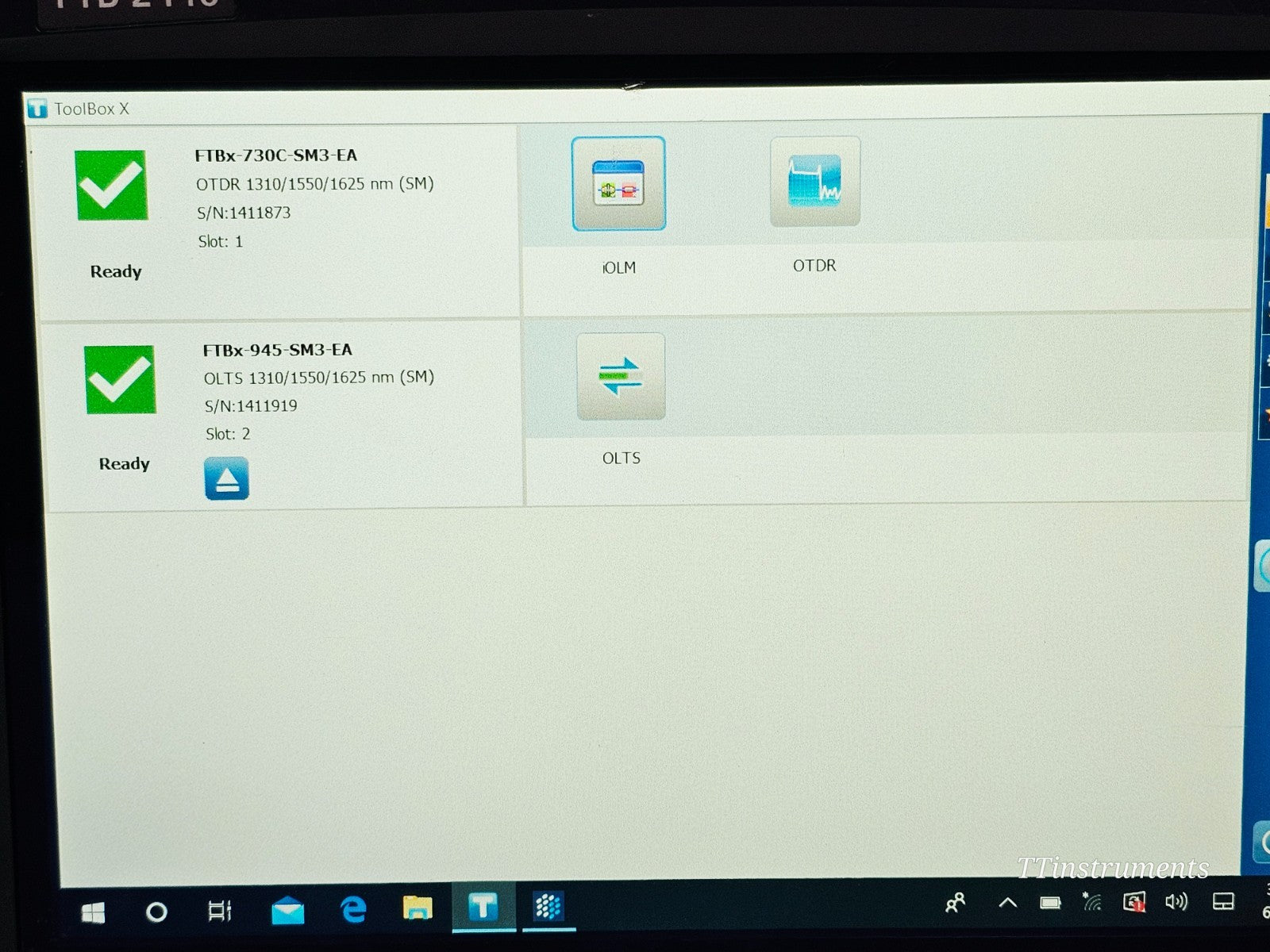Image resolution: width=1270 pixels, height=952 pixels.
Task: Open the OTDR application
Action: (x=815, y=182)
